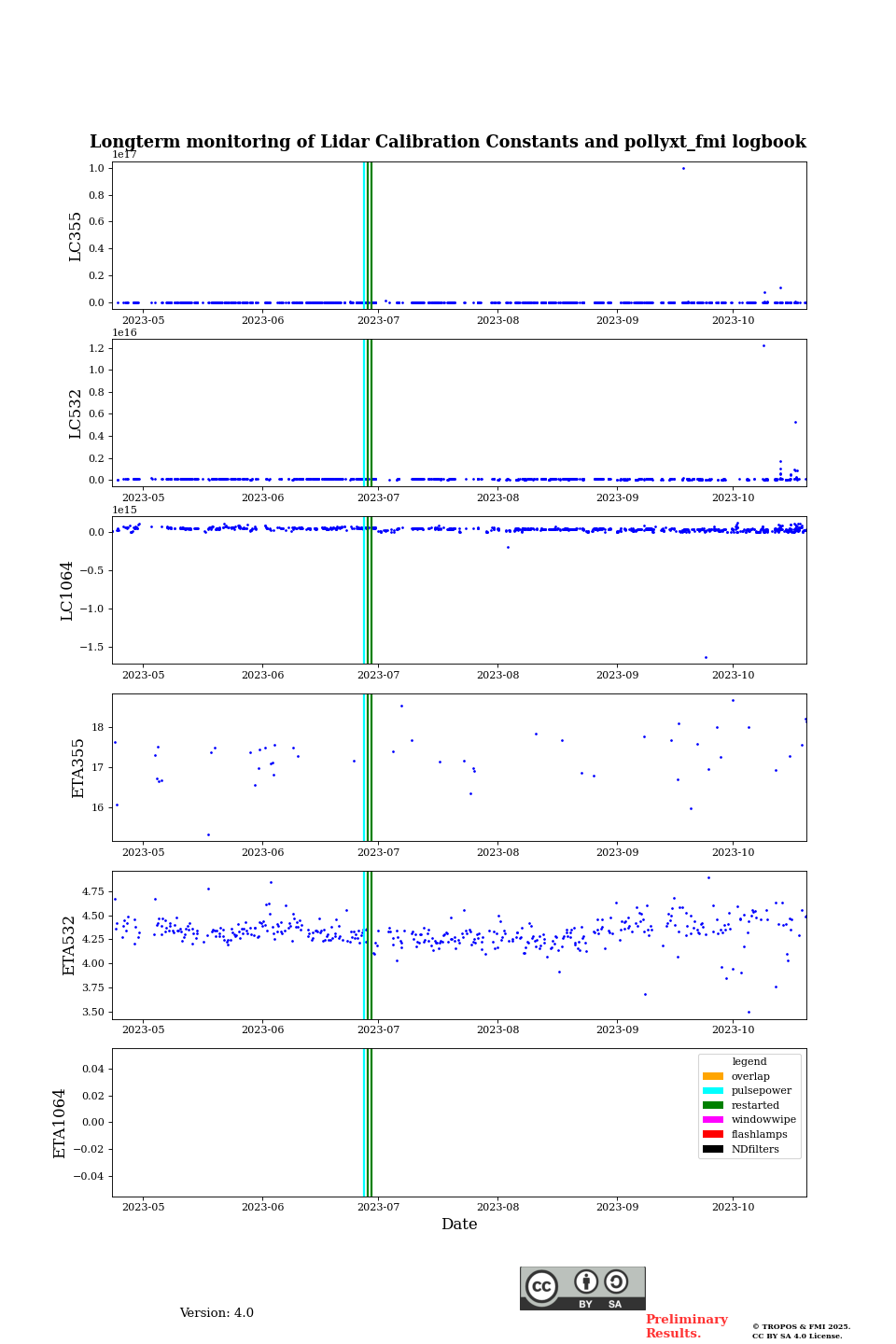Click the green restarted legend swatch
This screenshot has width=896, height=1344.
coord(713,1105)
